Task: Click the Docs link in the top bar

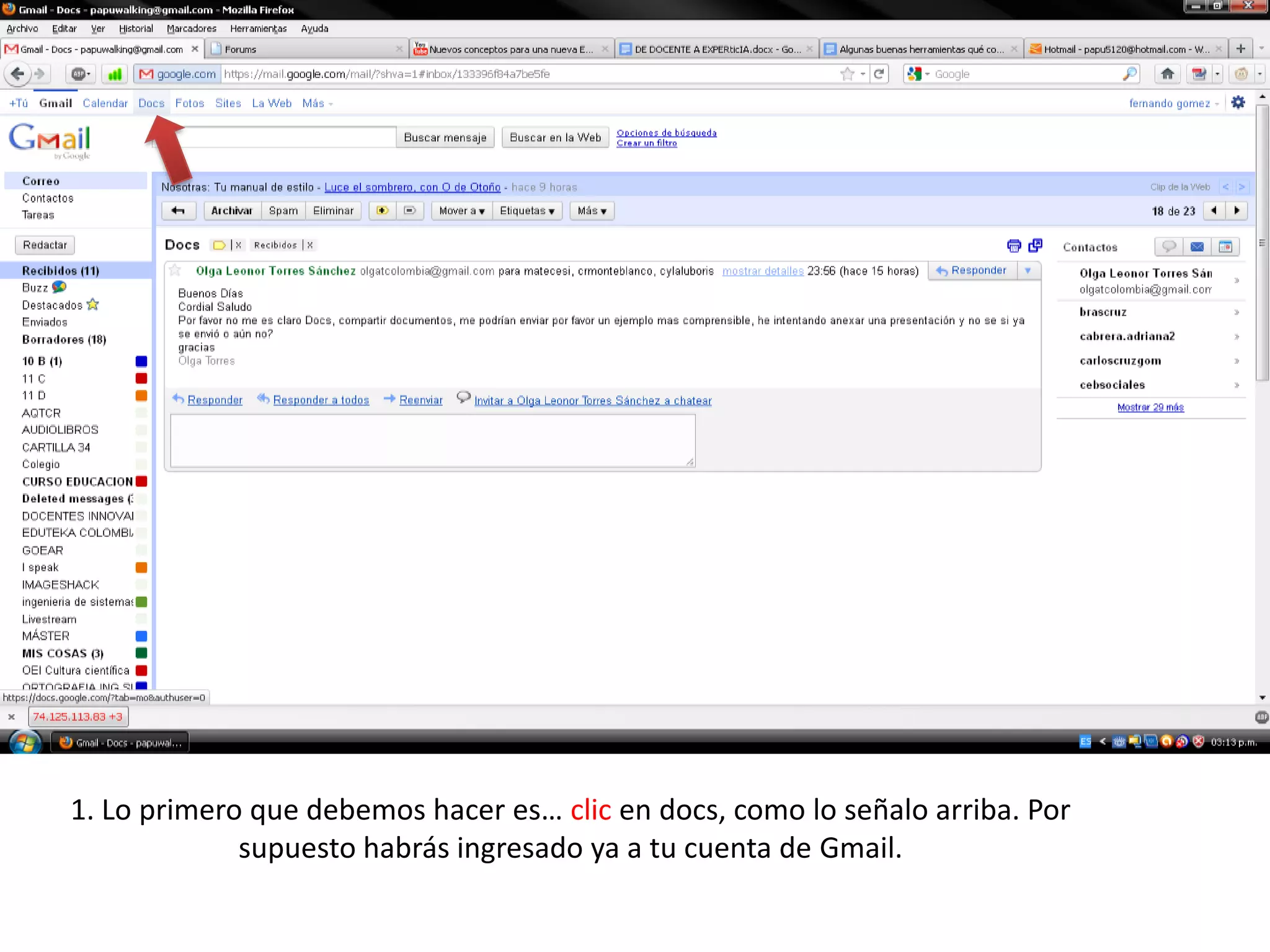Action: pos(151,103)
